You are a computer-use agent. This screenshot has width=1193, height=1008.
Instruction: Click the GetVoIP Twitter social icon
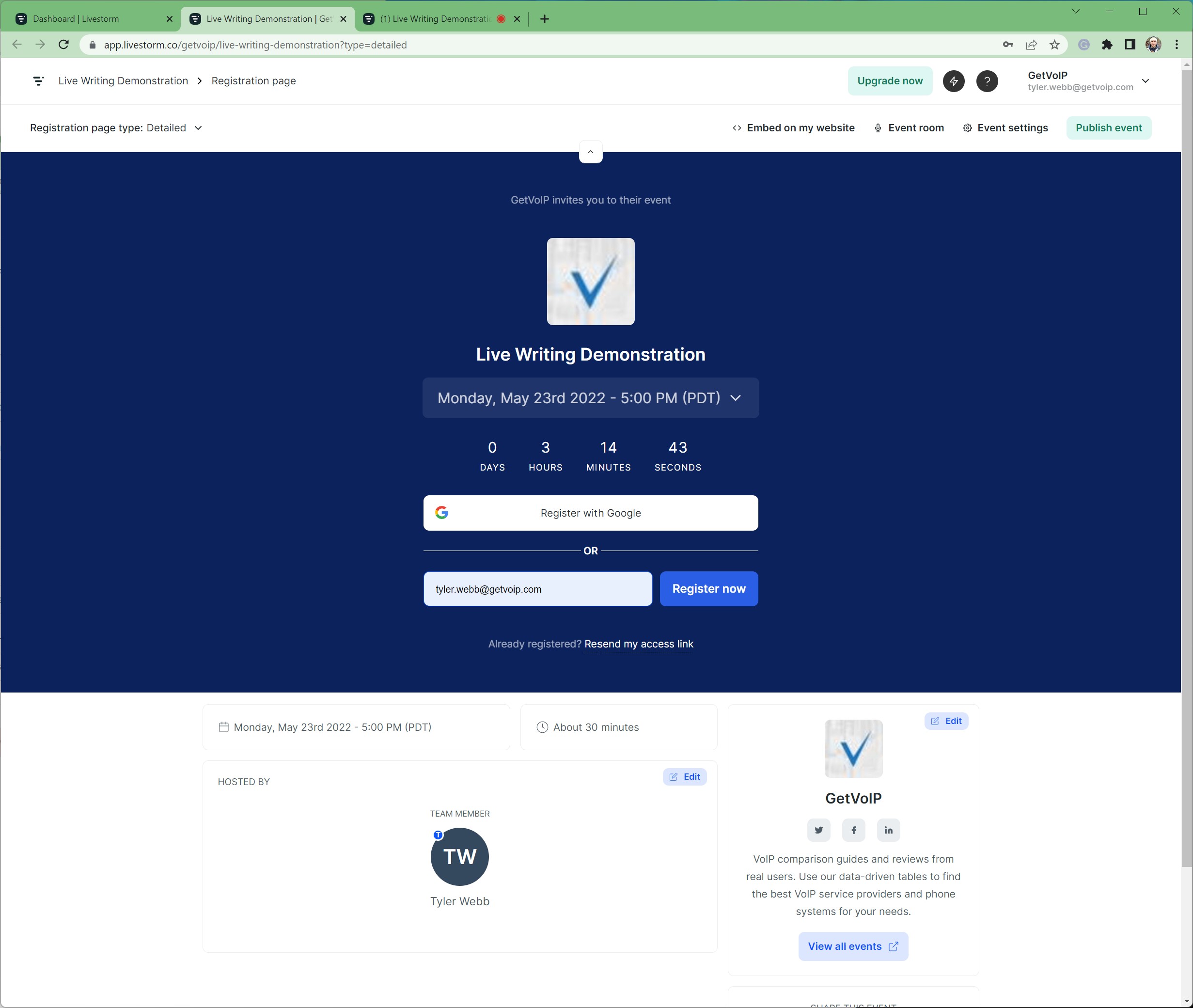(x=818, y=829)
